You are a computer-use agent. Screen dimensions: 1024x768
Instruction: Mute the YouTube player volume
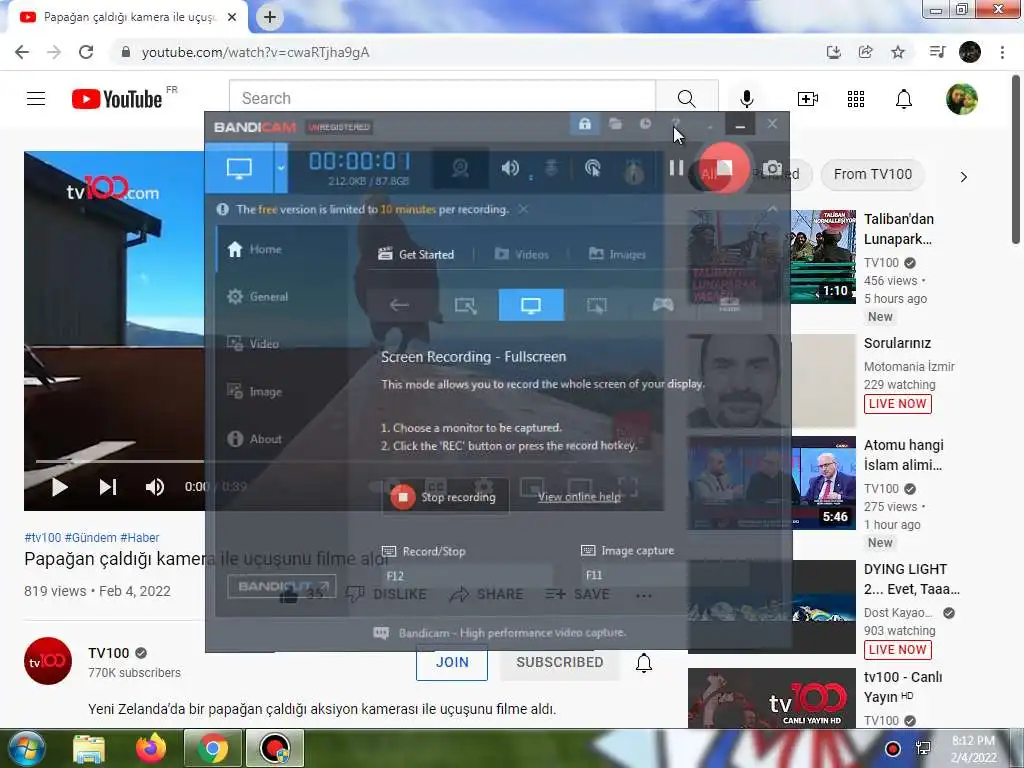[155, 487]
